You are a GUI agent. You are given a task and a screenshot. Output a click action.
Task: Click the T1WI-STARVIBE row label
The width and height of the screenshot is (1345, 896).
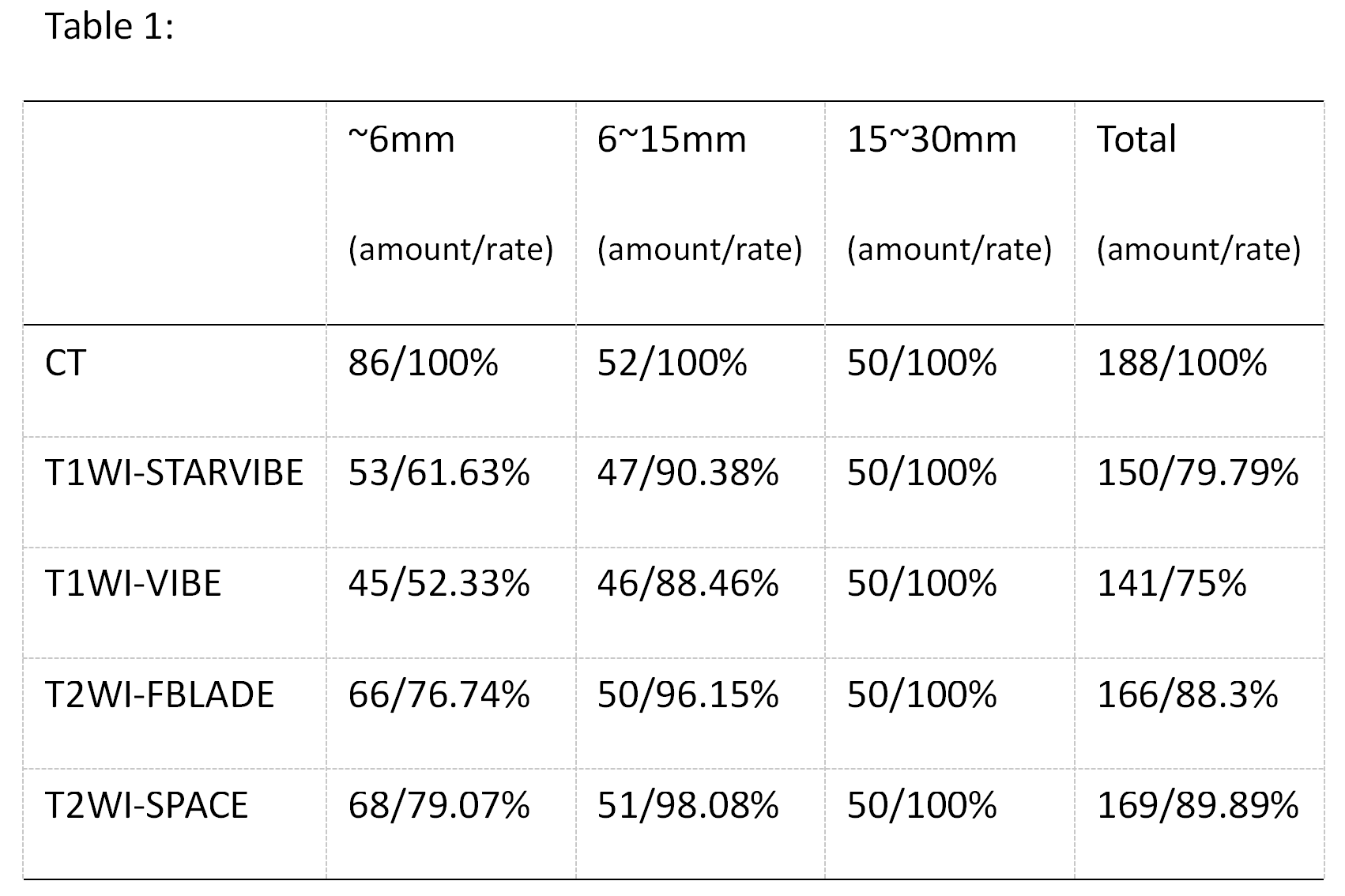(x=174, y=473)
